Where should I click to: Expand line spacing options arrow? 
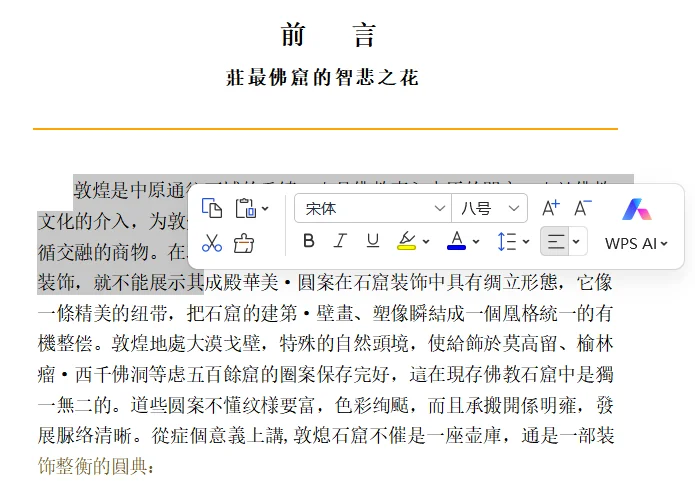(x=526, y=242)
